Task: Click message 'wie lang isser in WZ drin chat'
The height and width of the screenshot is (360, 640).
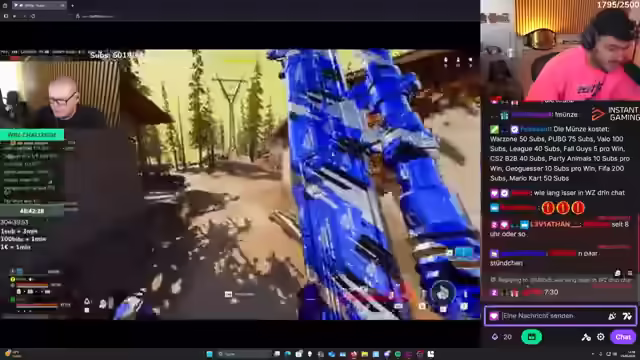Action: pos(579,193)
